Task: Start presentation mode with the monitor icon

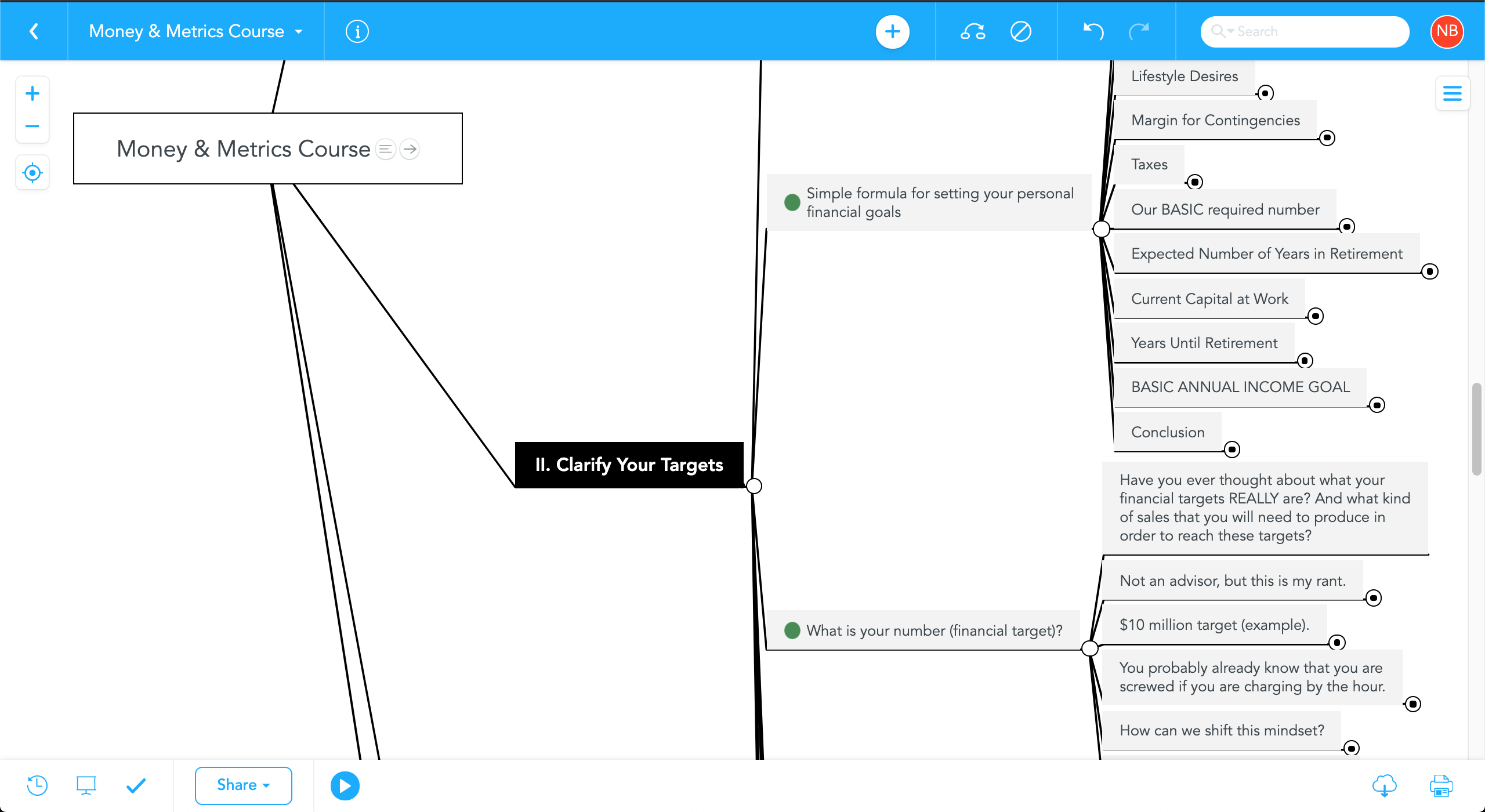Action: [86, 785]
